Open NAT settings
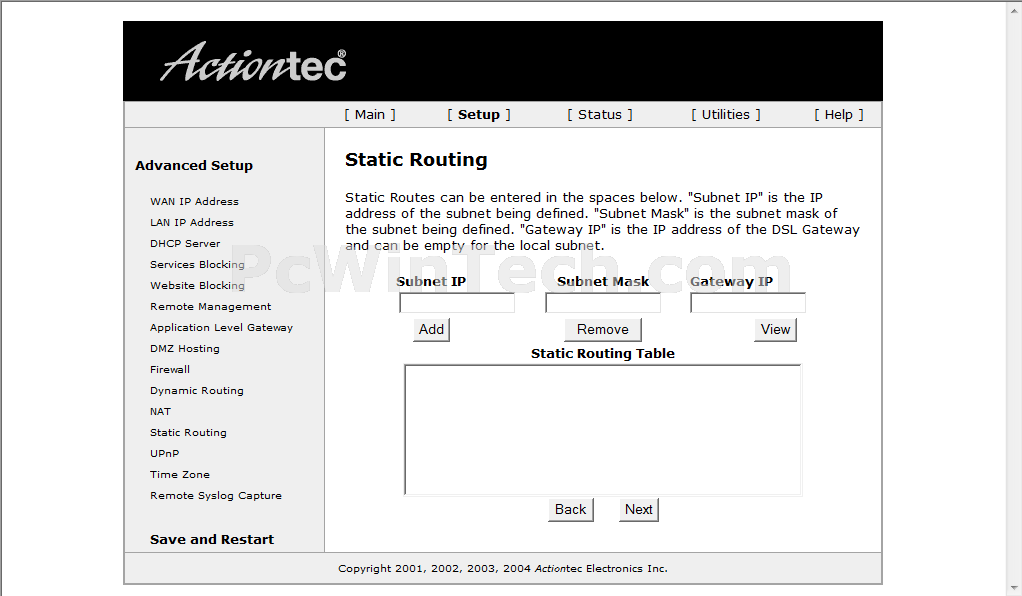Screen dimensions: 1022x596 click(x=160, y=411)
